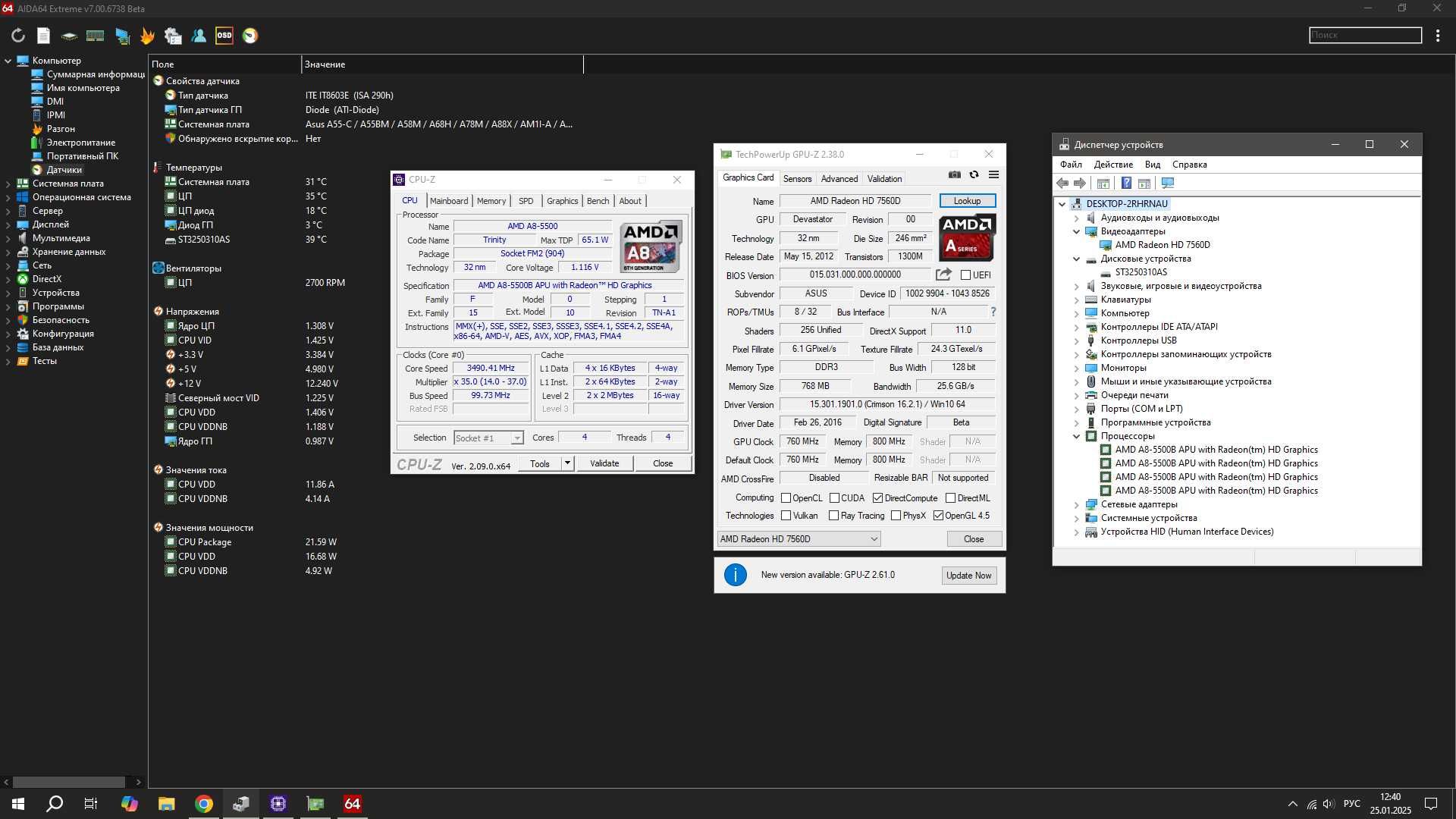Toggle the OpenGL 4.5 checkbox

coord(938,516)
